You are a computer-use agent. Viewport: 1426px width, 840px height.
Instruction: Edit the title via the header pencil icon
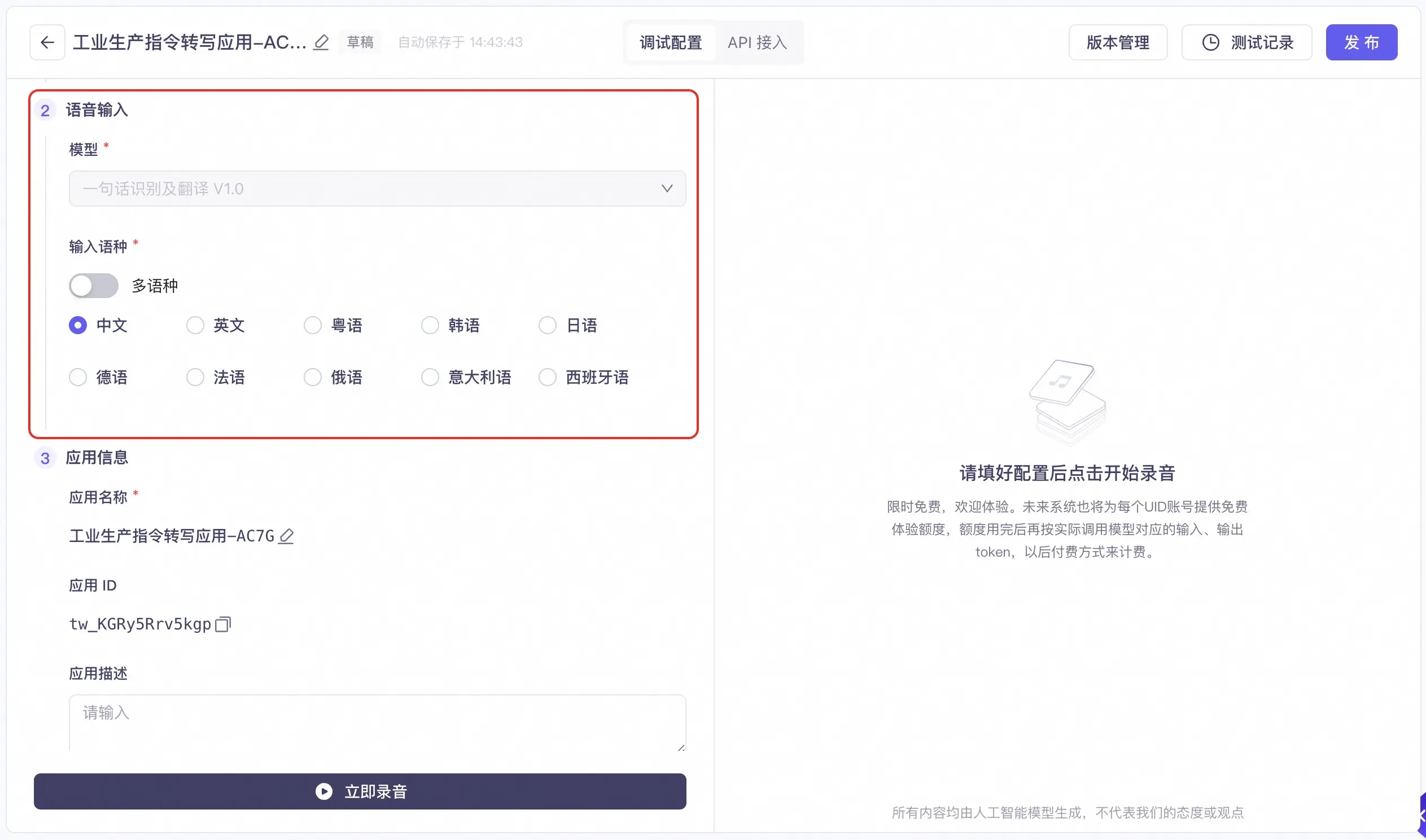(x=321, y=42)
